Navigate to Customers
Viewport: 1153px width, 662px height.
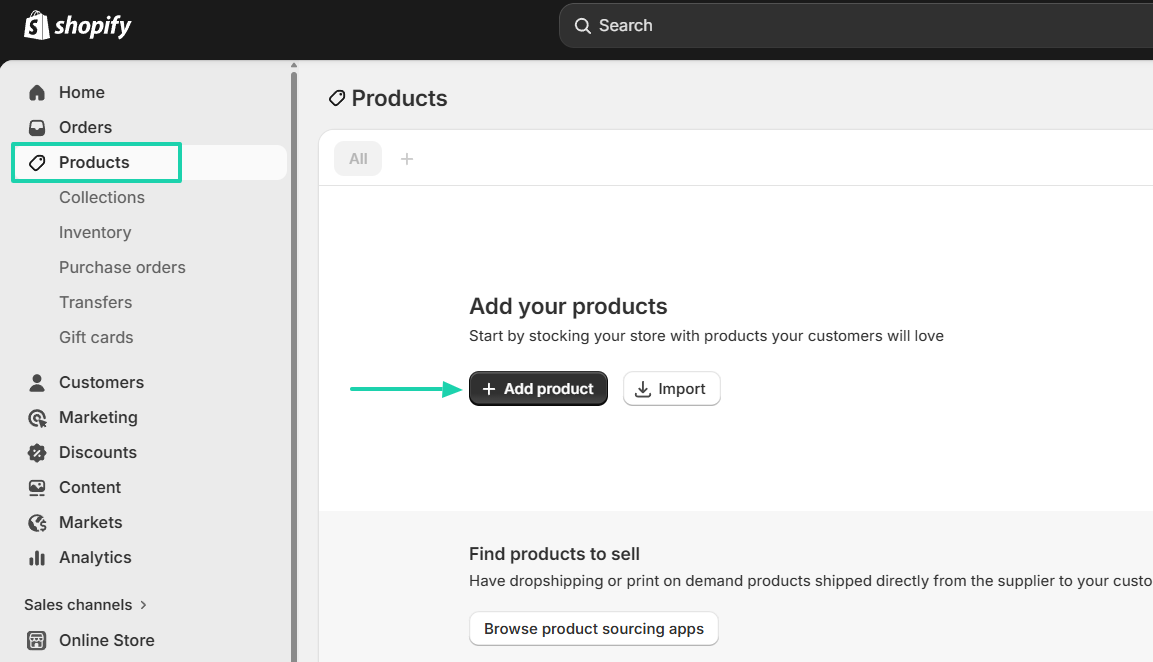point(101,382)
